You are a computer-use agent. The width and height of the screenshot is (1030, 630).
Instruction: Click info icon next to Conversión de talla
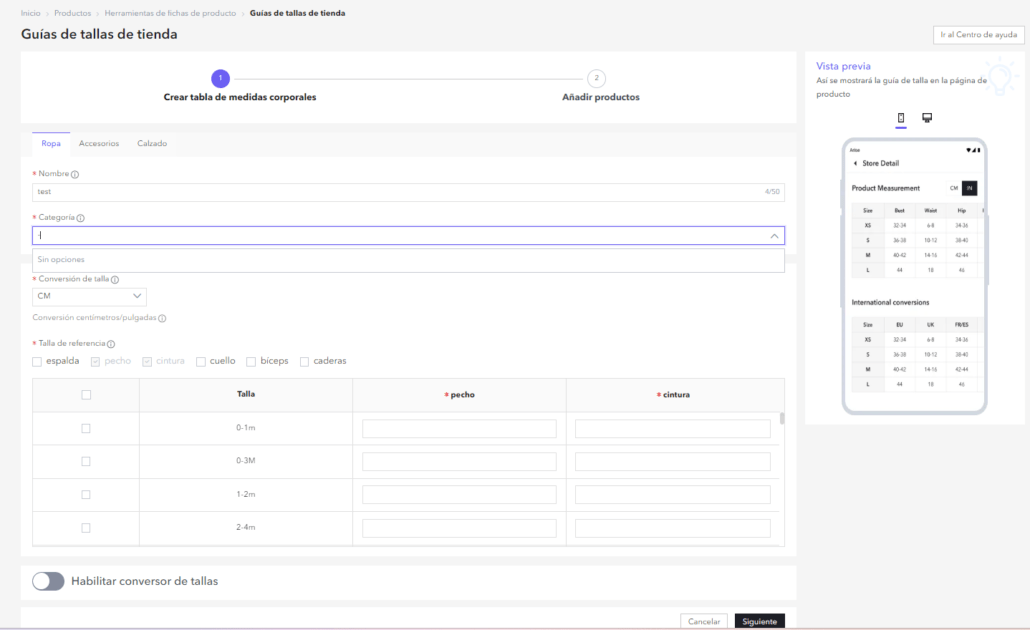pos(115,280)
